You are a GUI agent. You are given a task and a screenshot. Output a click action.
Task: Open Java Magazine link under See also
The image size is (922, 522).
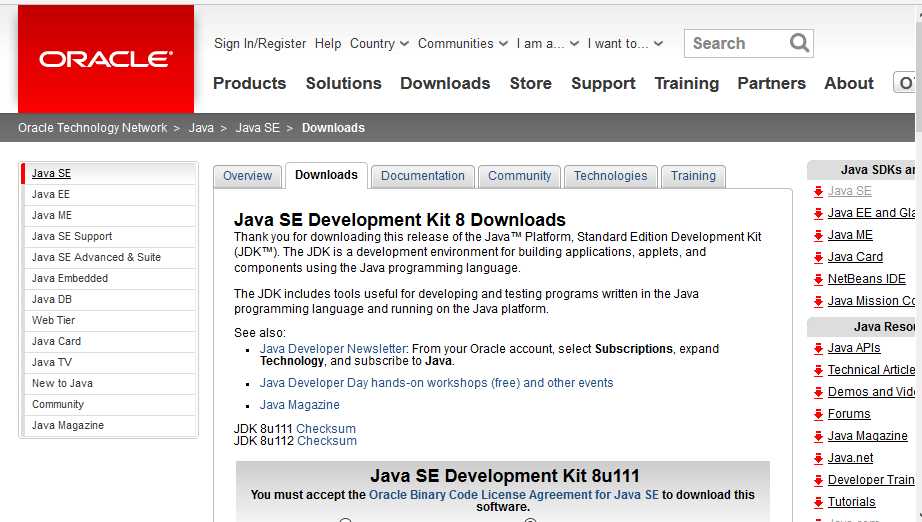point(300,405)
